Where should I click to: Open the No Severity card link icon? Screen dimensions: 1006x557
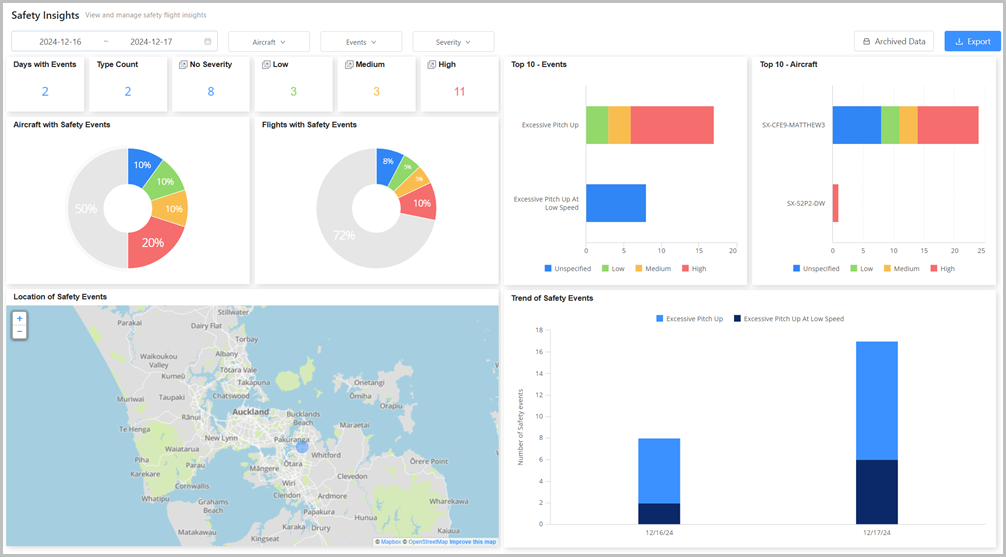[183, 65]
